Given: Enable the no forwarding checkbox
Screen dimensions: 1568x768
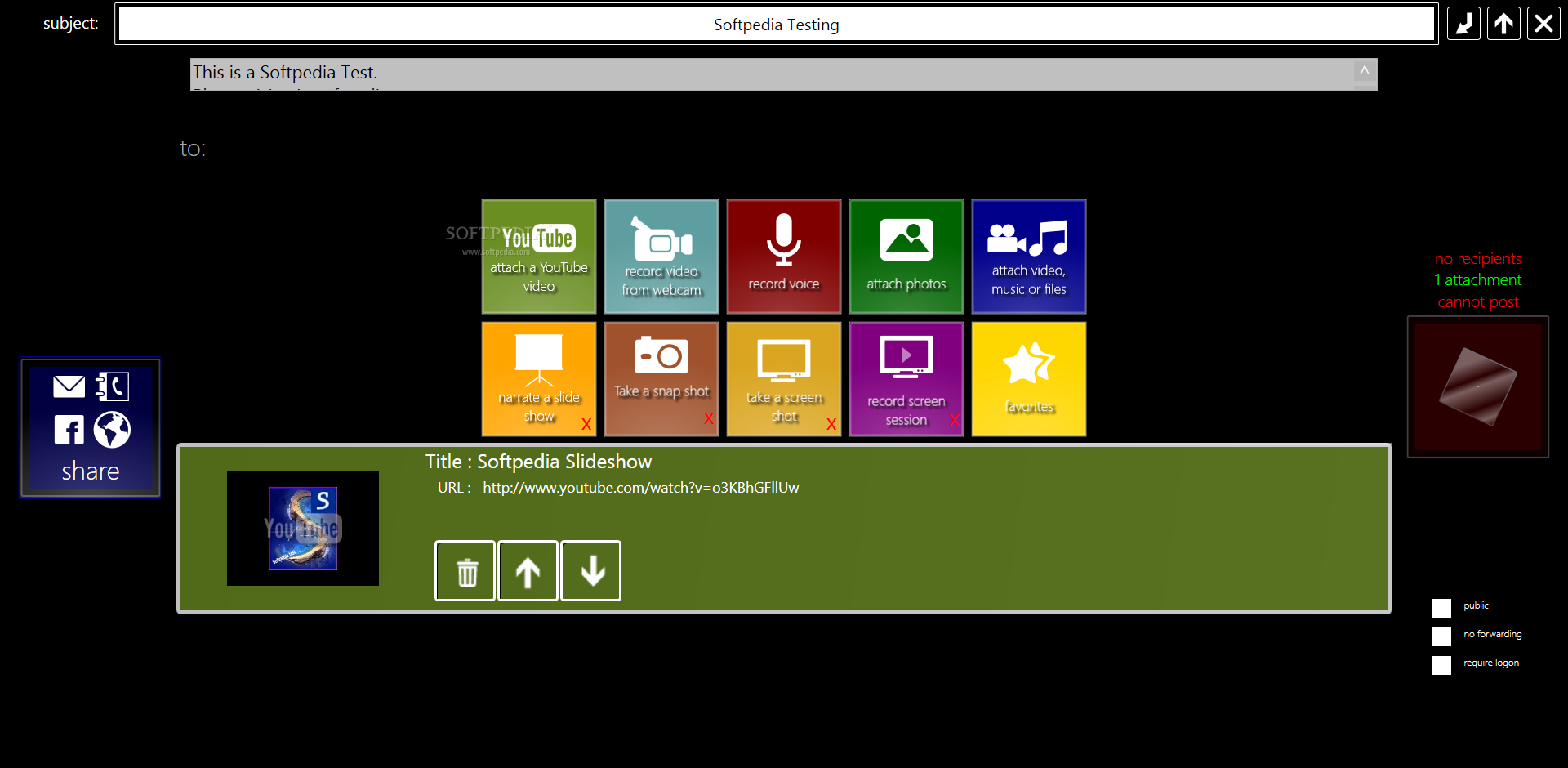Looking at the screenshot, I should pyautogui.click(x=1442, y=636).
